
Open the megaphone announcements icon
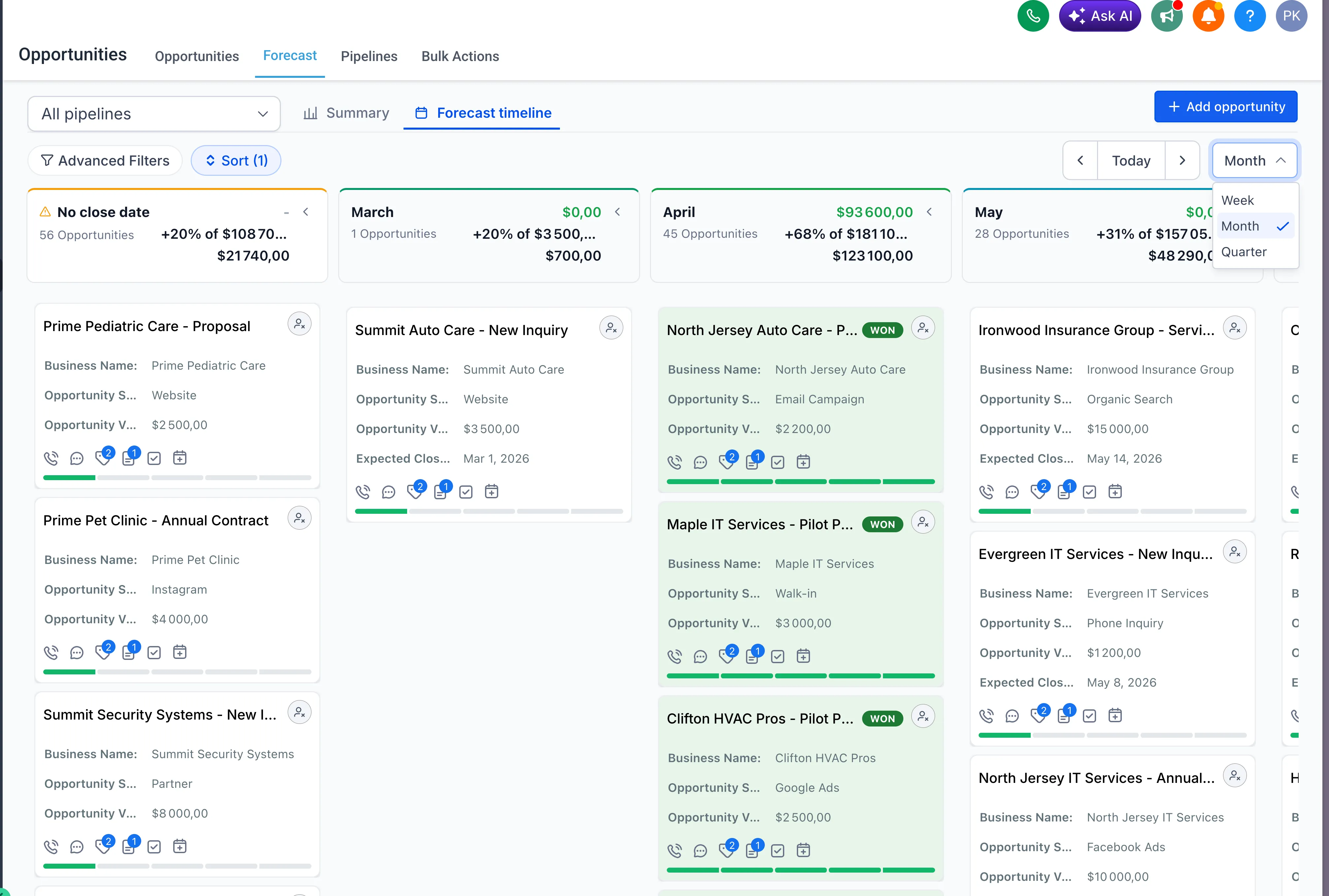click(x=1166, y=16)
